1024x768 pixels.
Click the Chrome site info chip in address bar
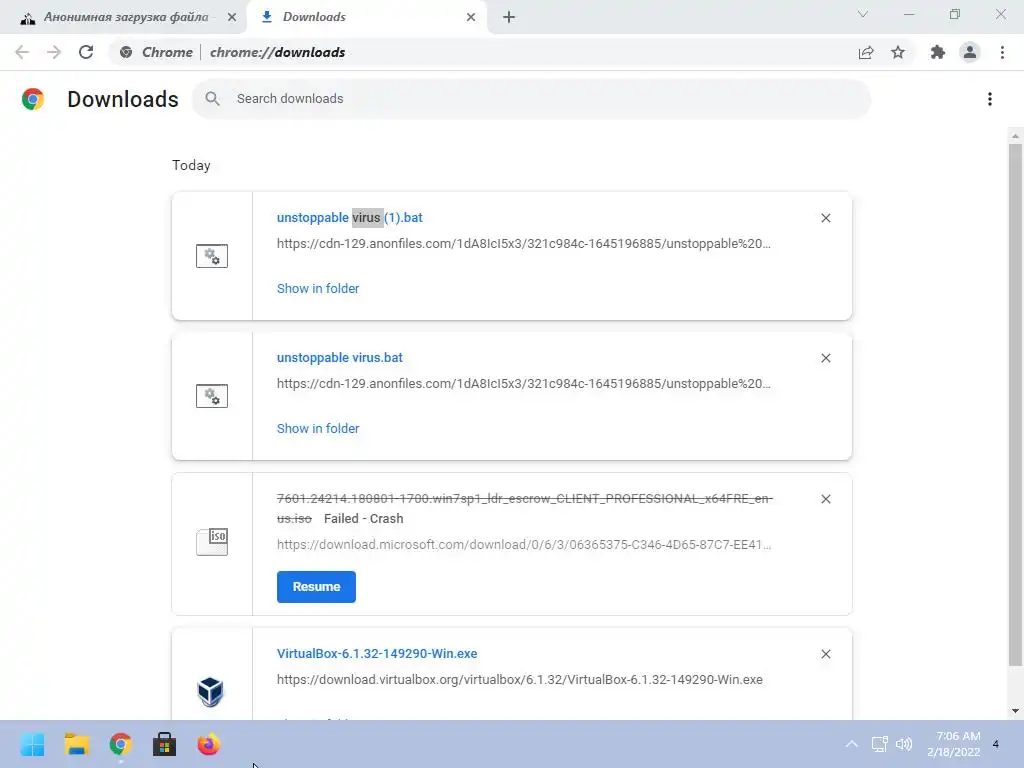(156, 52)
